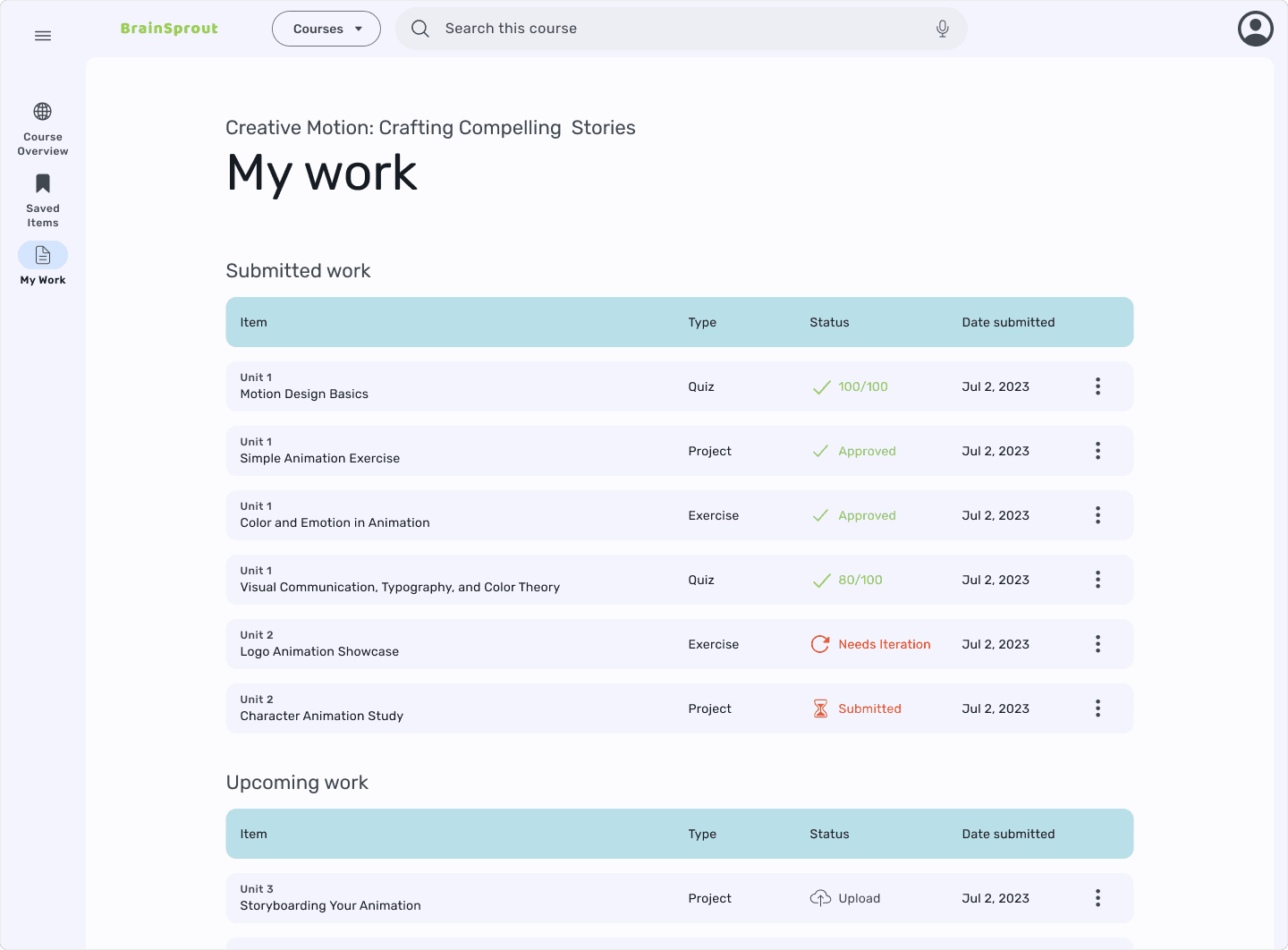Click the BrainSprout logo
The width and height of the screenshot is (1288, 950).
pyautogui.click(x=169, y=29)
